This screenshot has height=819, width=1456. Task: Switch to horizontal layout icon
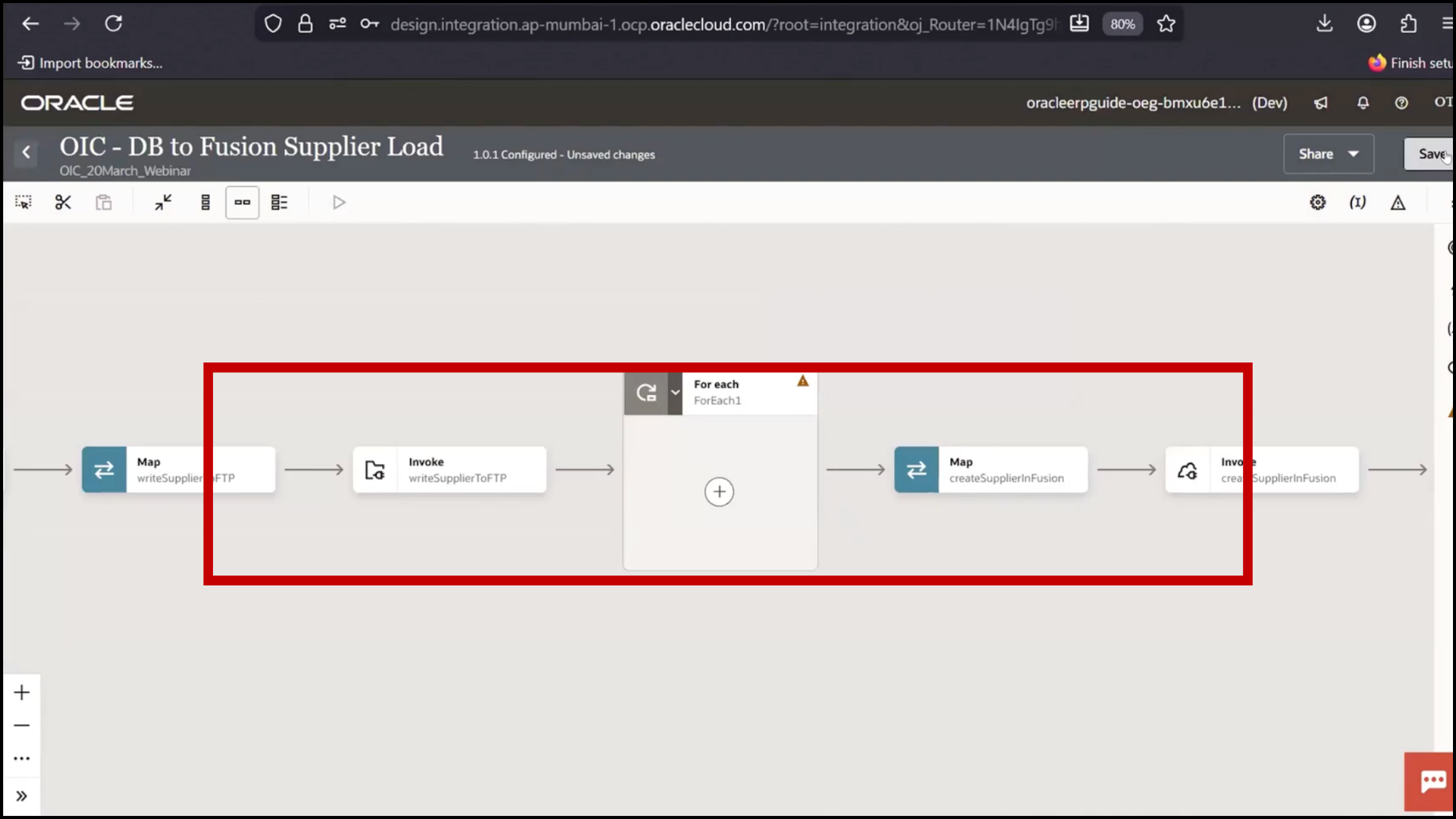tap(242, 202)
